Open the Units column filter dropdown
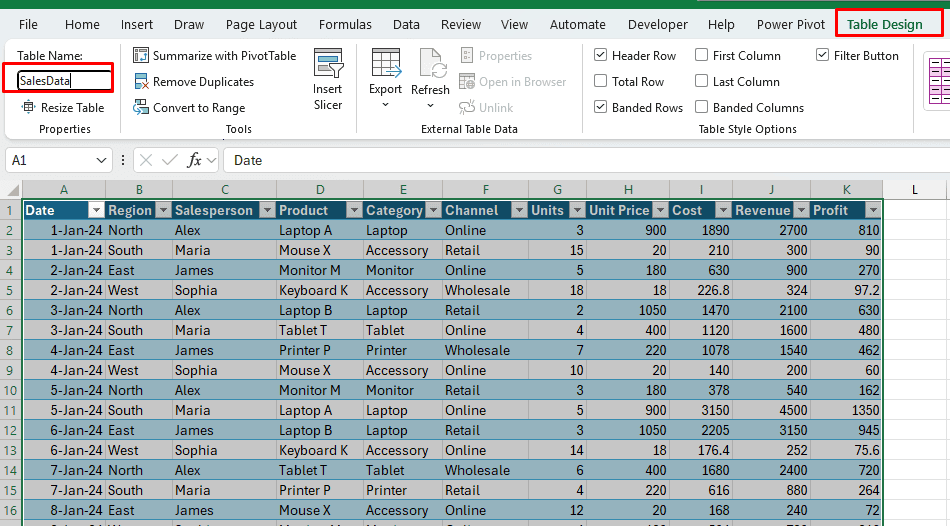The height and width of the screenshot is (526, 950). [x=577, y=210]
